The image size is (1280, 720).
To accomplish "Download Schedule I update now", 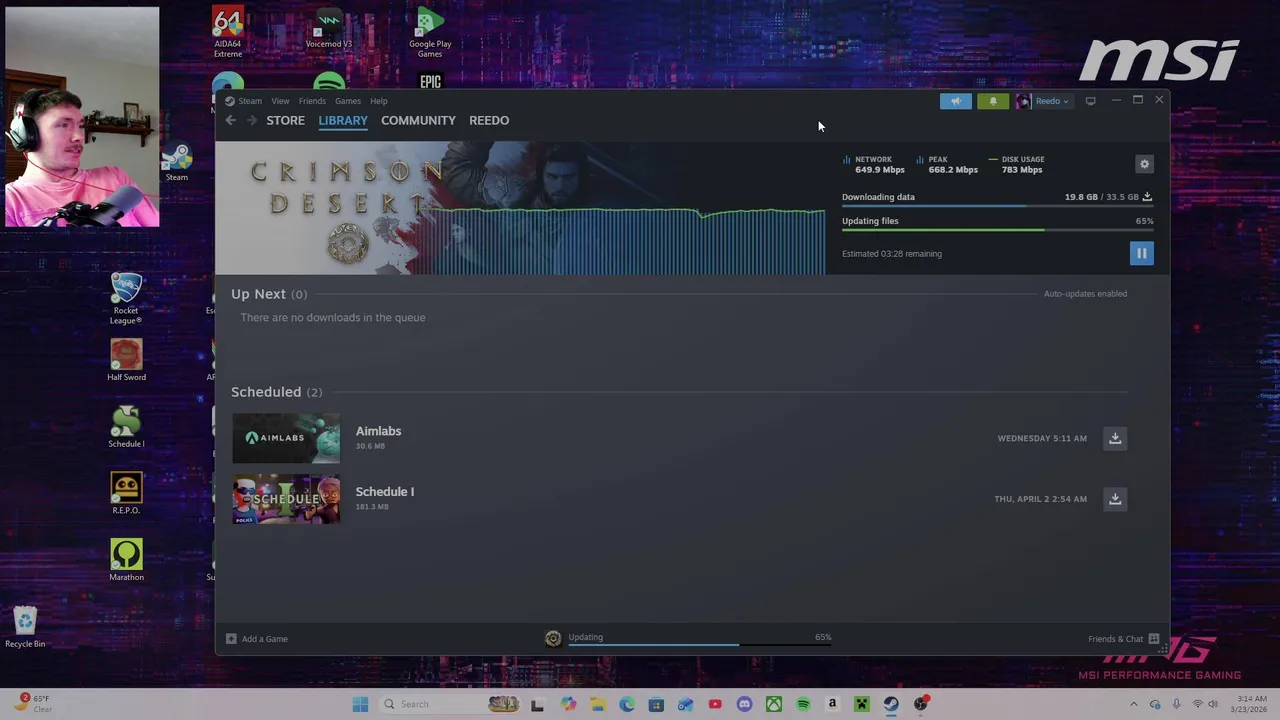I will tap(1115, 499).
